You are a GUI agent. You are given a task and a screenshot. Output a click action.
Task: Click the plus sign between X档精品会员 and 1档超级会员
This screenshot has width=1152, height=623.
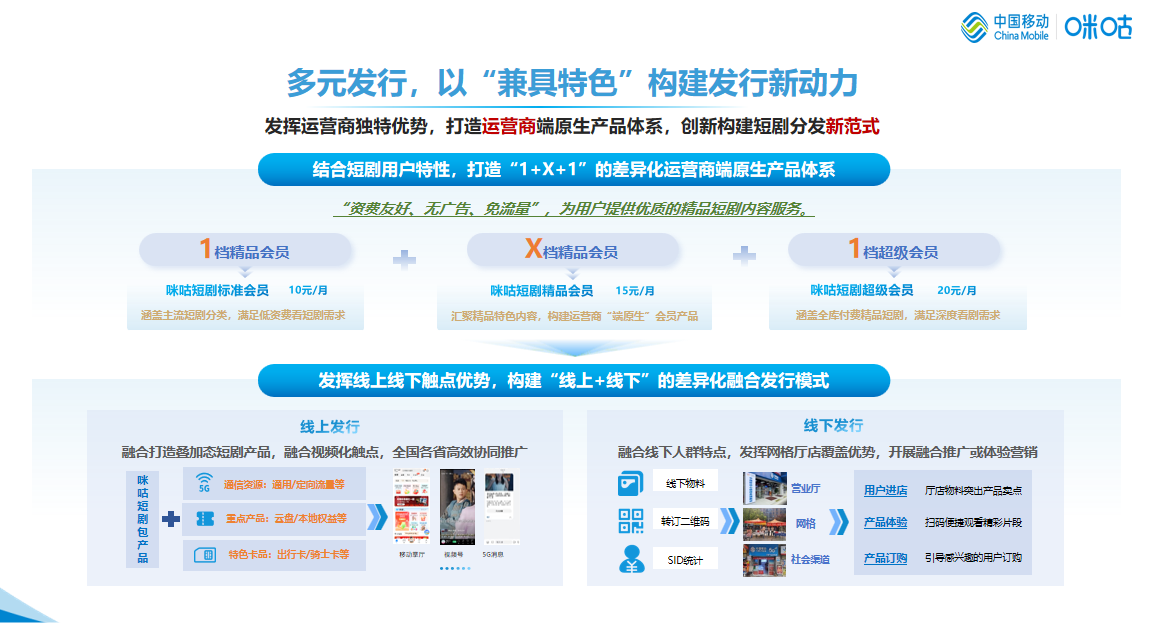(x=744, y=255)
